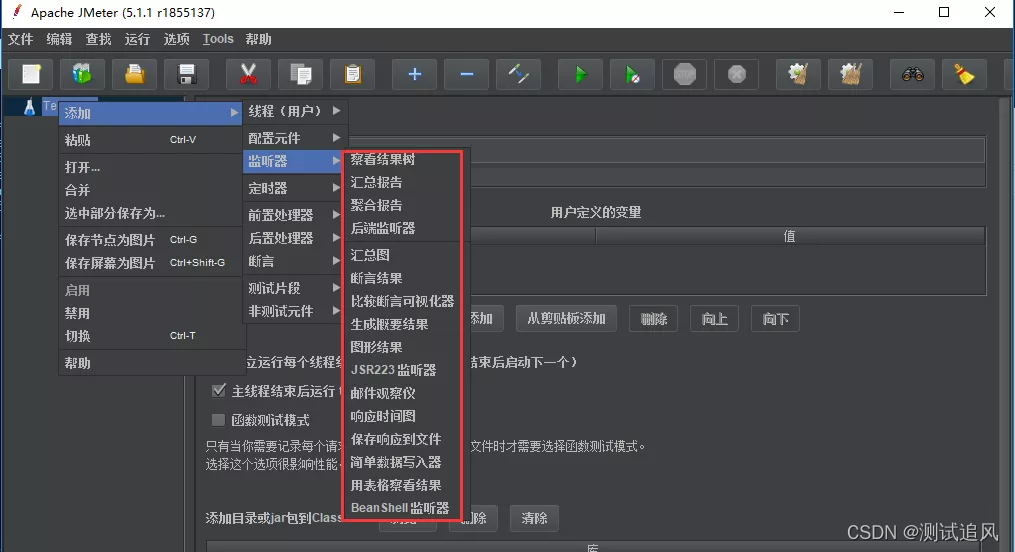Screen dimensions: 1015x552
Task: Open the 帮助 menu in menu bar
Action: 258,39
